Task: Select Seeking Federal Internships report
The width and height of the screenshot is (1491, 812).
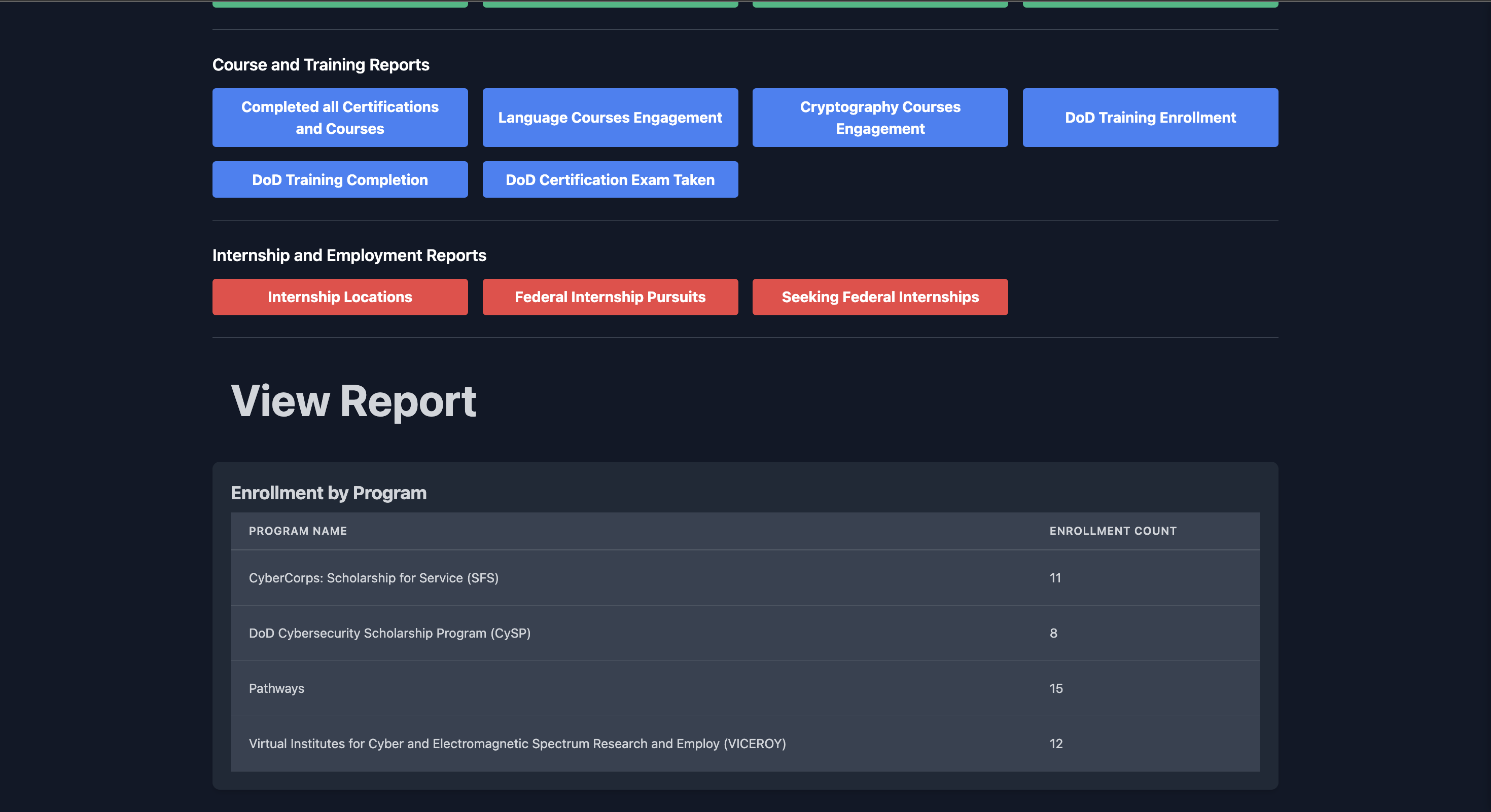Action: (x=880, y=297)
